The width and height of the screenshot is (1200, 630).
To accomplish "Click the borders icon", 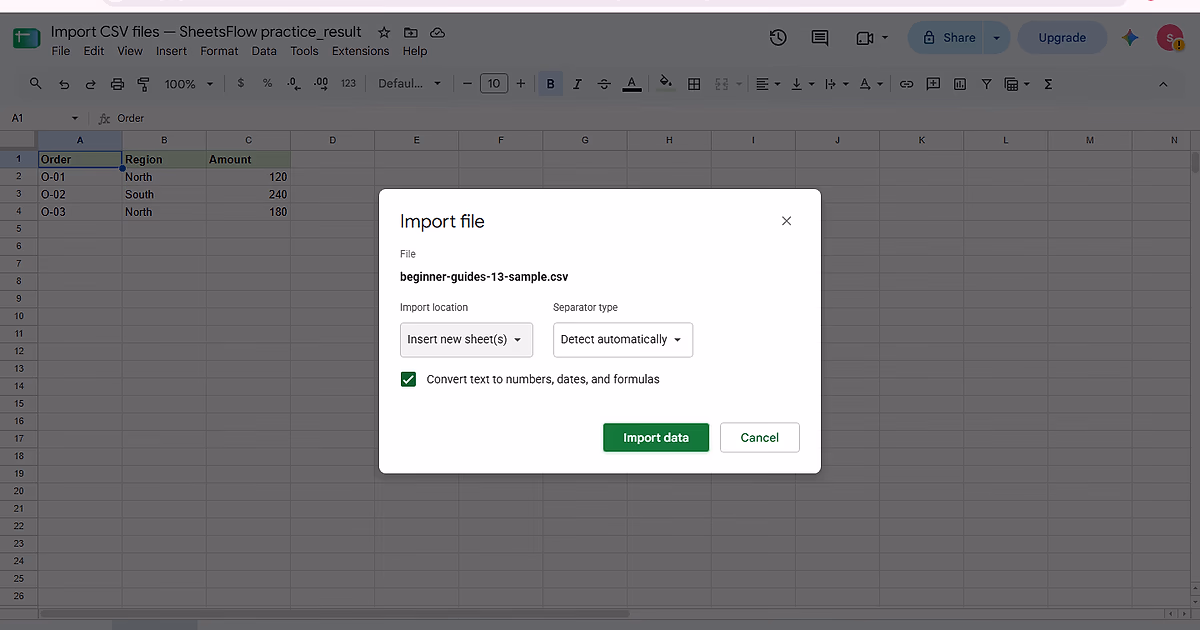I will tap(694, 84).
